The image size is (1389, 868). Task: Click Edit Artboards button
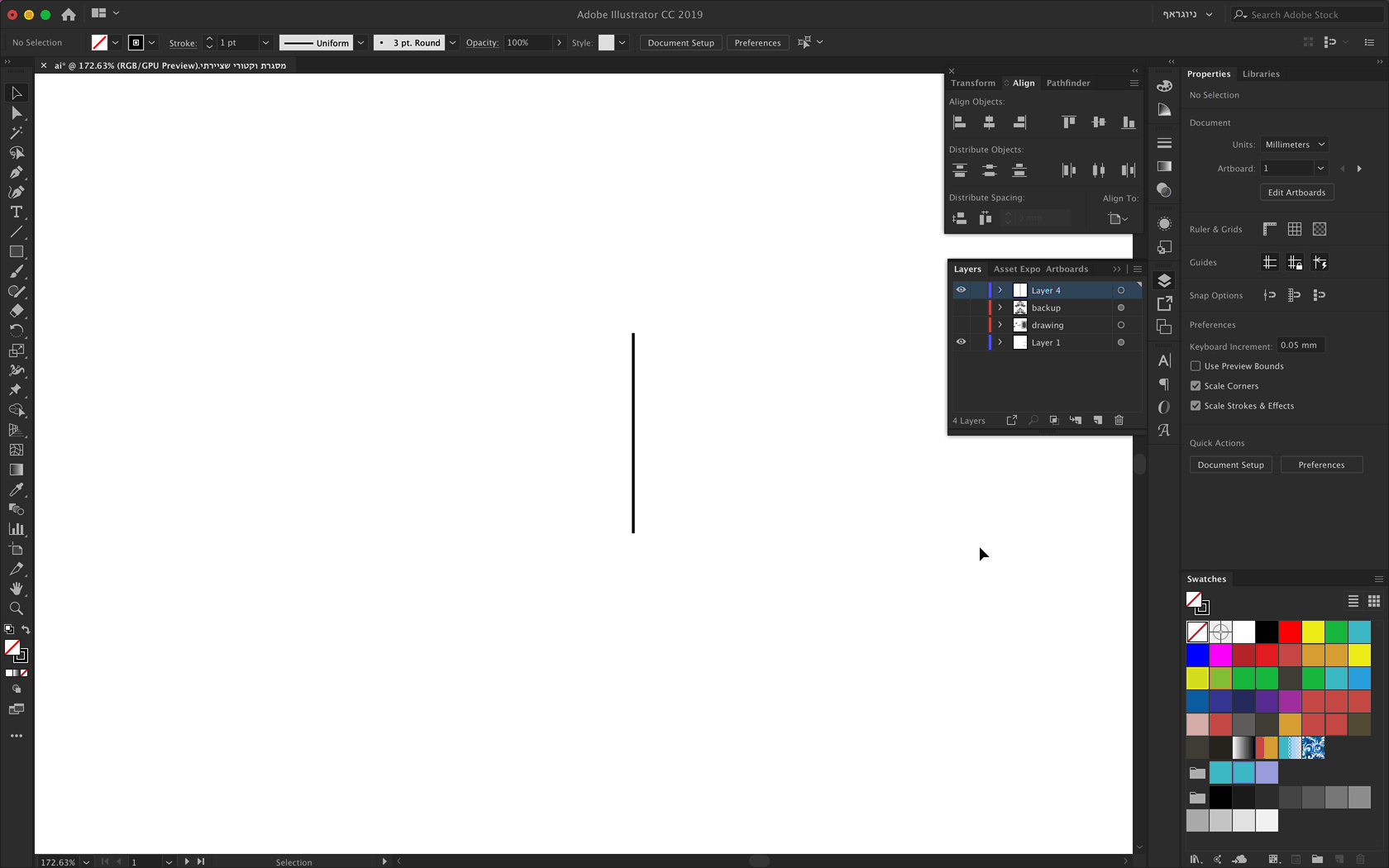[x=1296, y=193]
